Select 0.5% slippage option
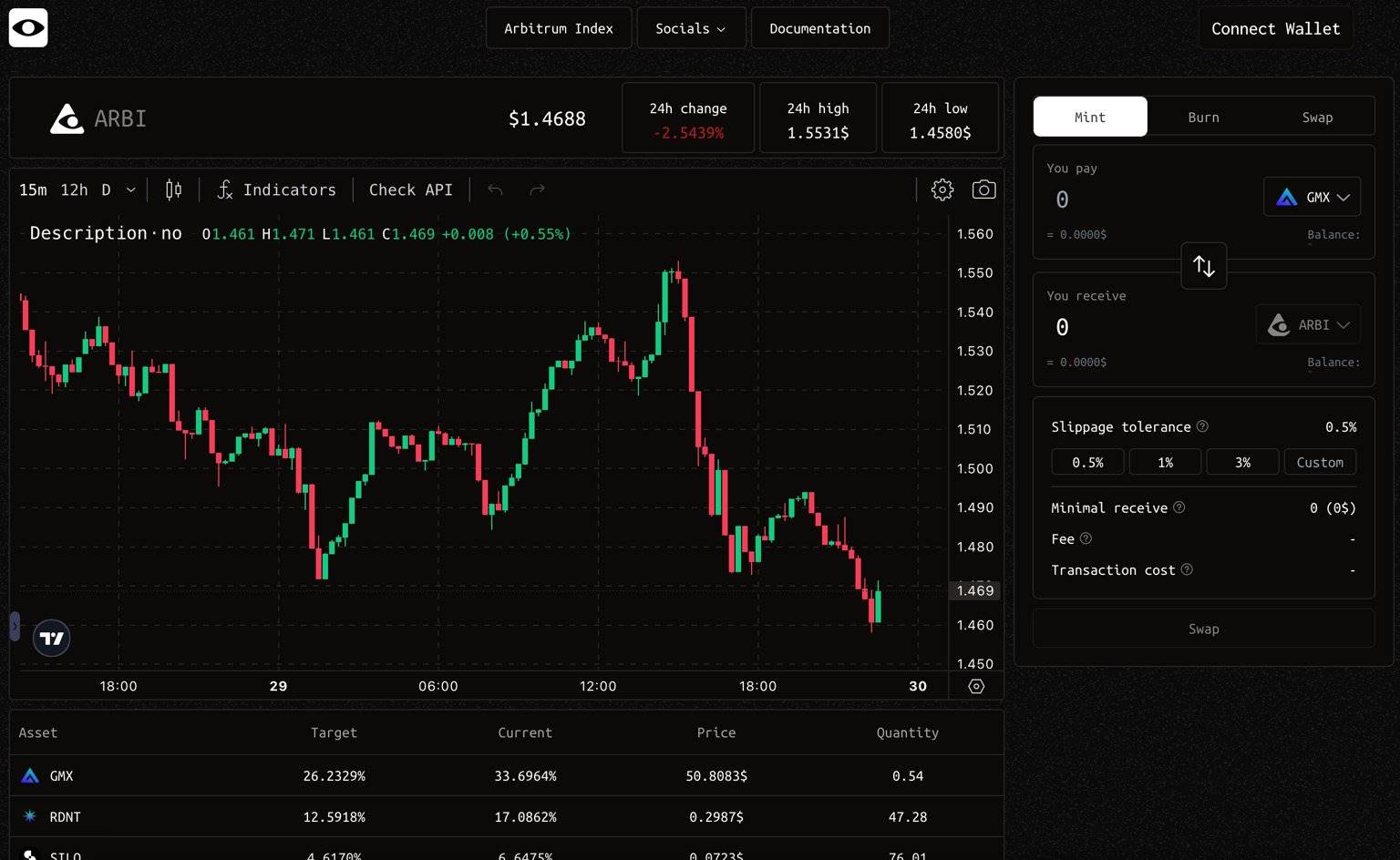This screenshot has height=860, width=1400. click(1087, 462)
